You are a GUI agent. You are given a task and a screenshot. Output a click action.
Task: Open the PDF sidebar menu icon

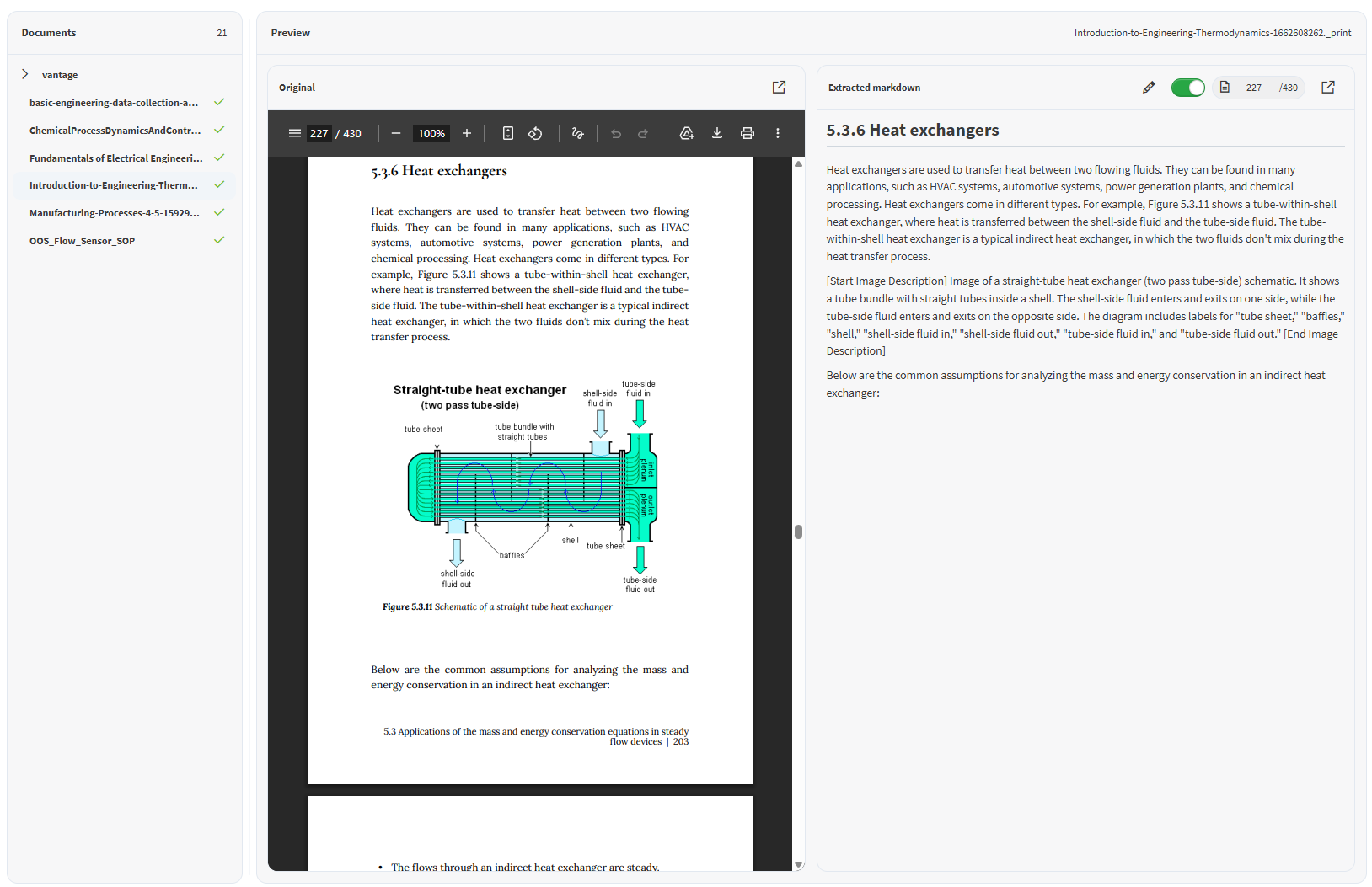[295, 133]
